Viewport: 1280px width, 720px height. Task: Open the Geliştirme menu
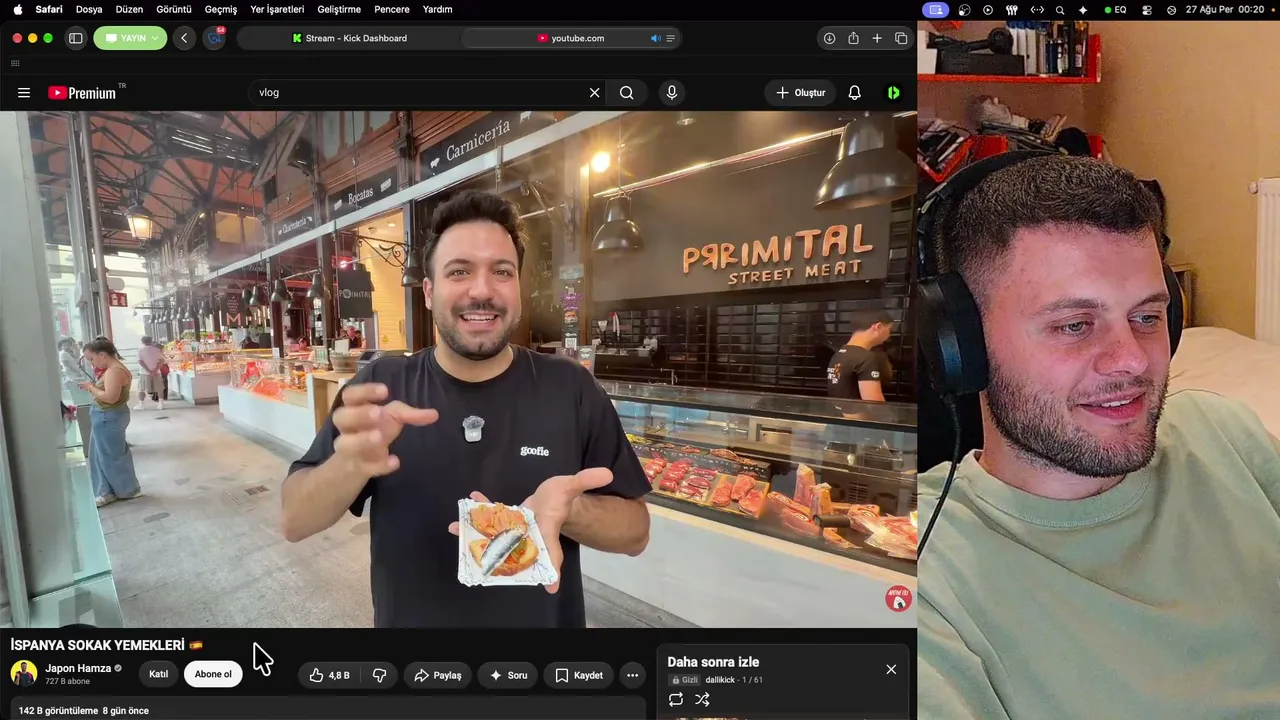(x=339, y=10)
